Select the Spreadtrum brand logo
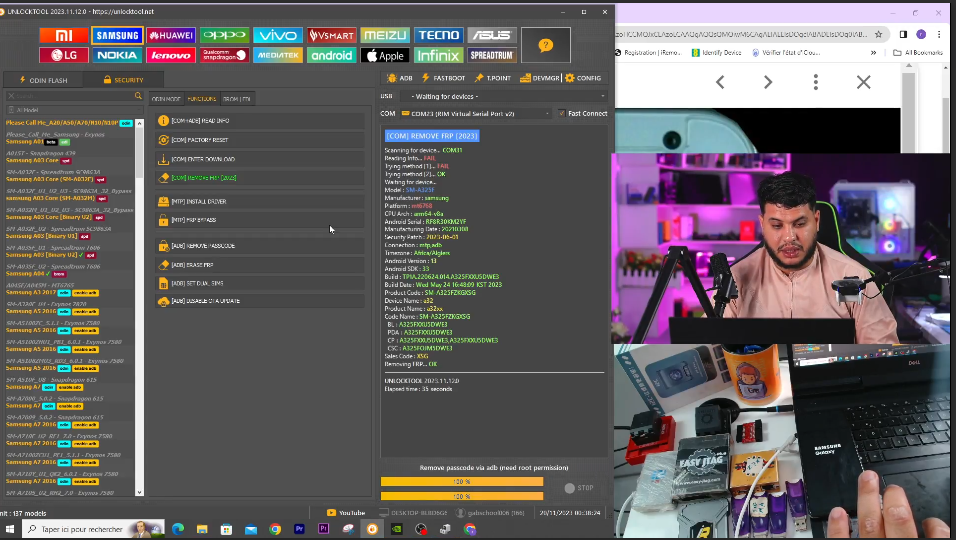Viewport: 956px width, 540px height. click(x=492, y=55)
